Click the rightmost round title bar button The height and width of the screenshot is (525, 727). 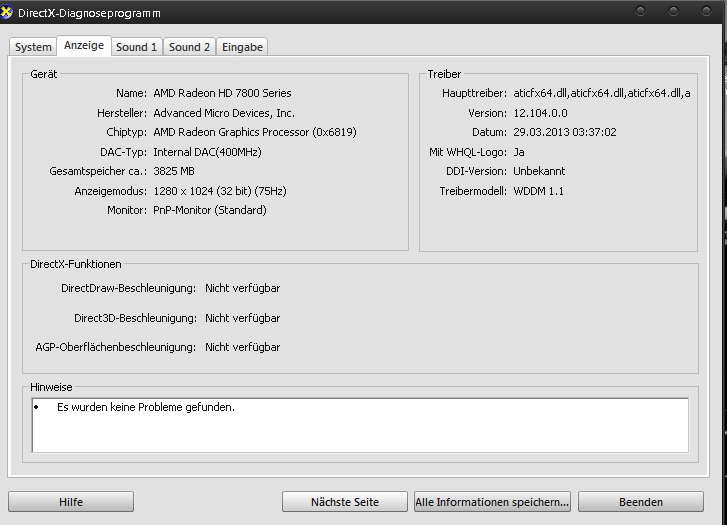click(x=706, y=11)
